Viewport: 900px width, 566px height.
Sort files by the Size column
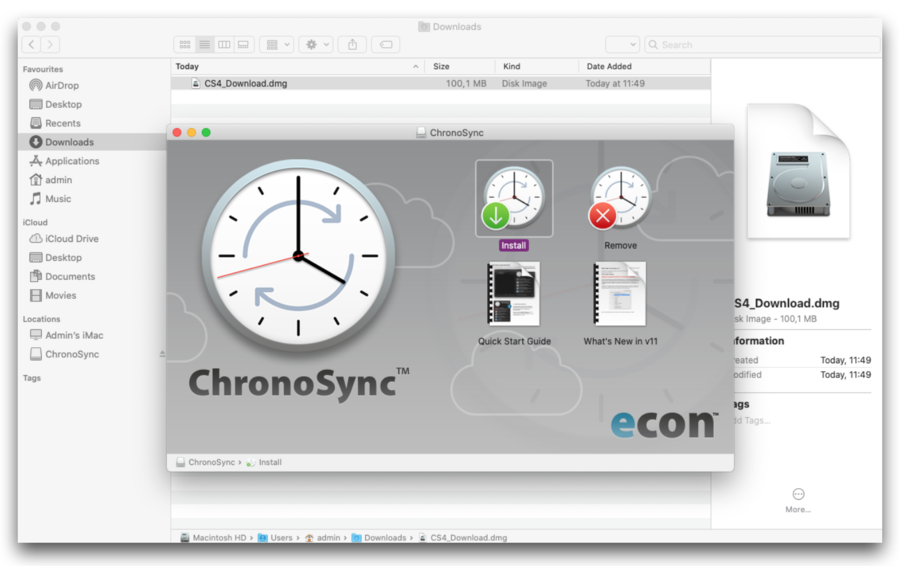460,67
